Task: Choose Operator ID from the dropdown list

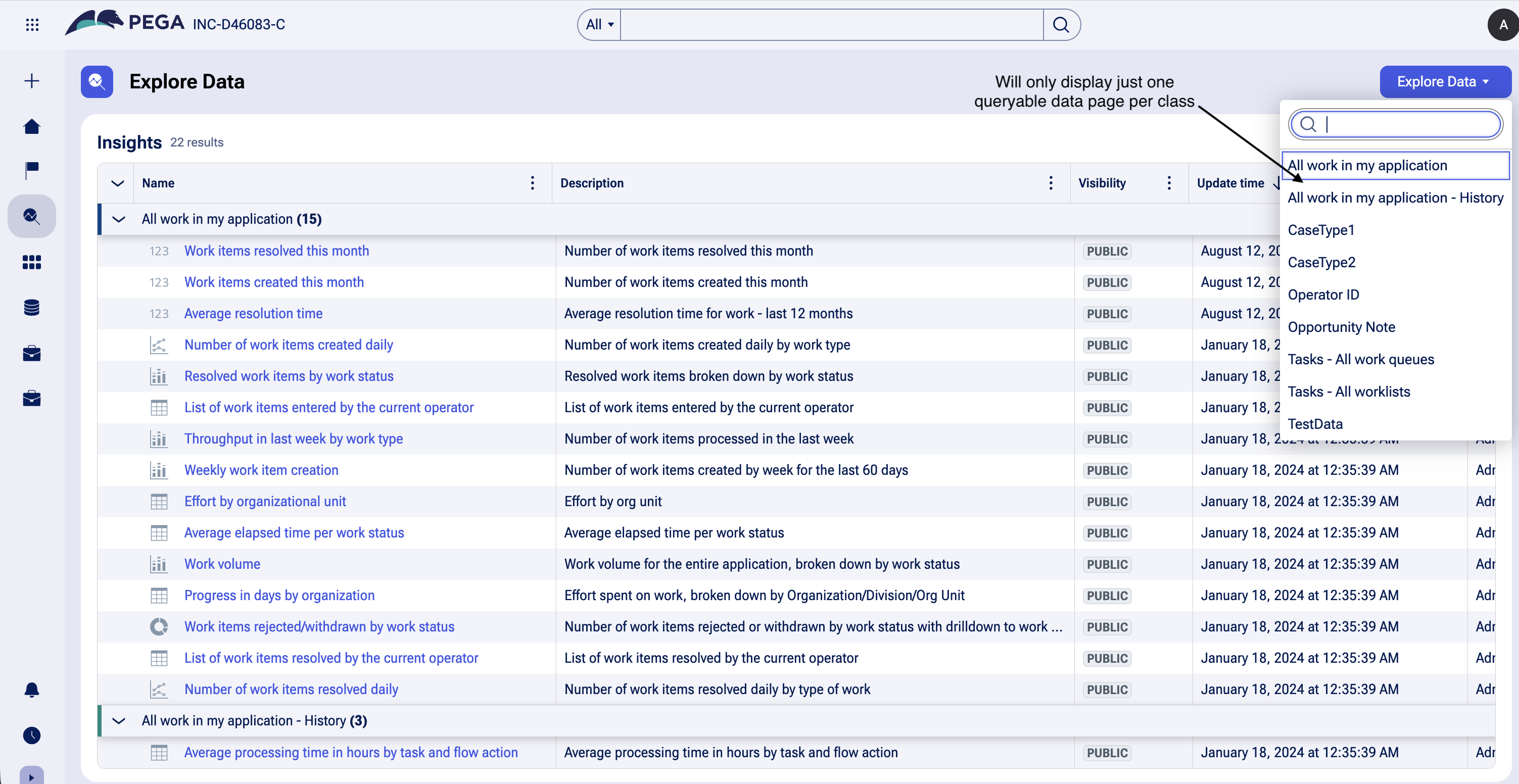Action: pyautogui.click(x=1395, y=295)
